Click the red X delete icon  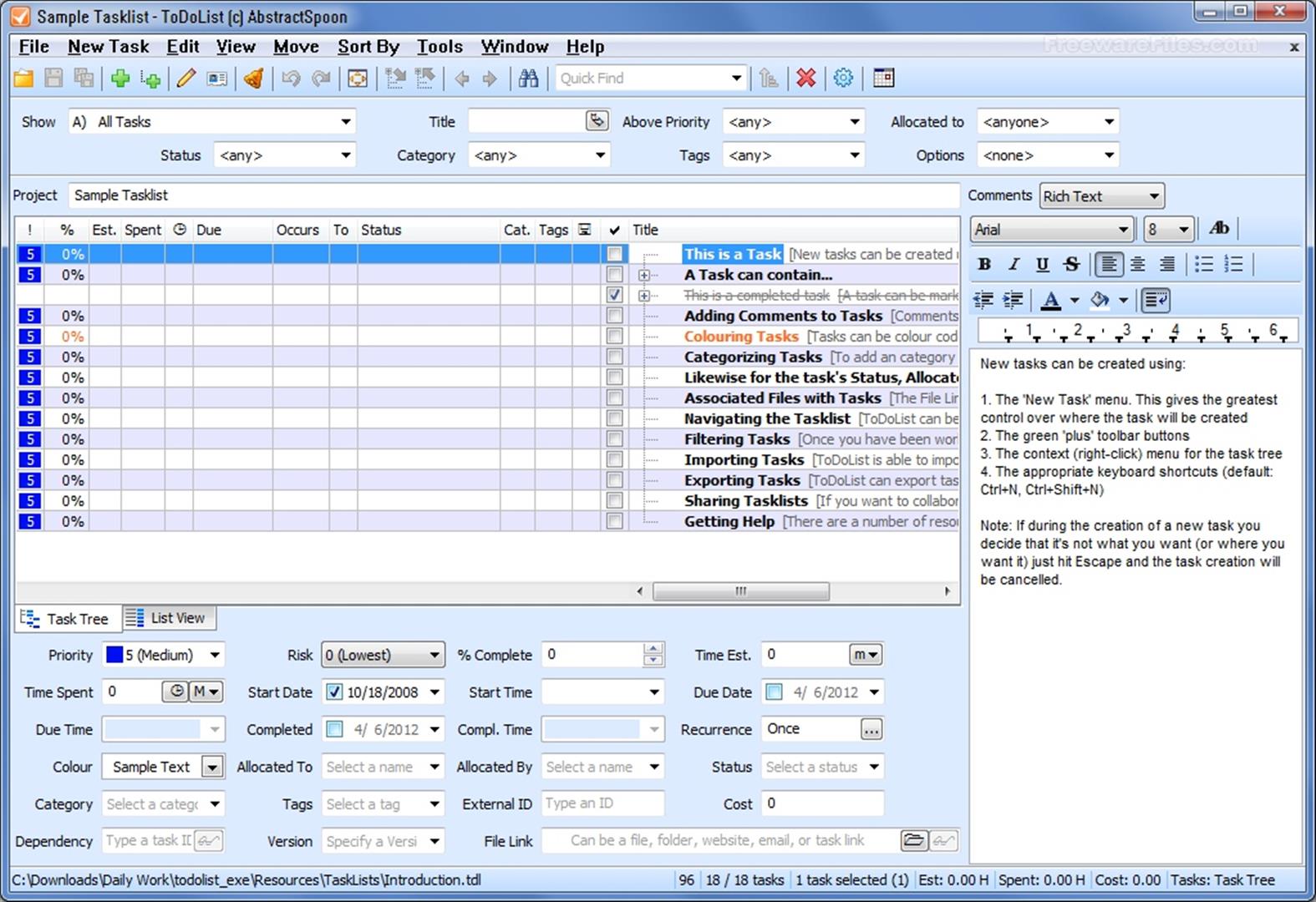tap(805, 79)
